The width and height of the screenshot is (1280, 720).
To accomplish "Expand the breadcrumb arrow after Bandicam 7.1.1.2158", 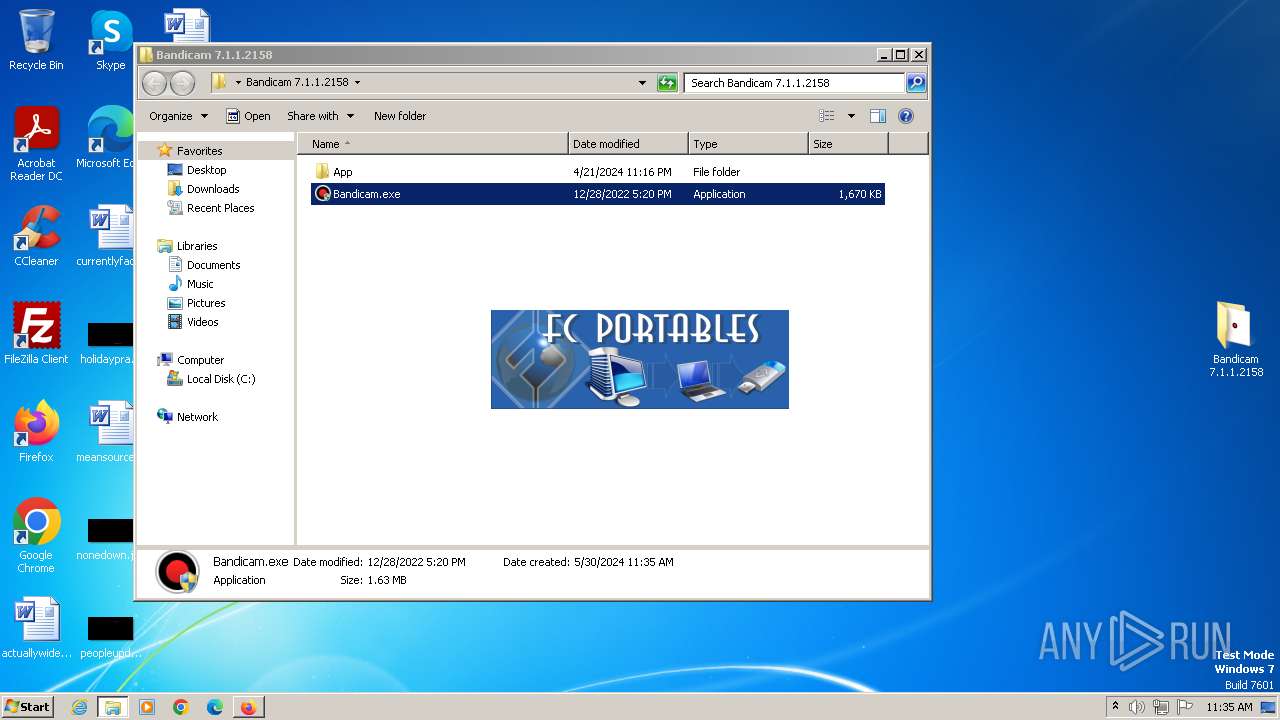I will point(357,83).
